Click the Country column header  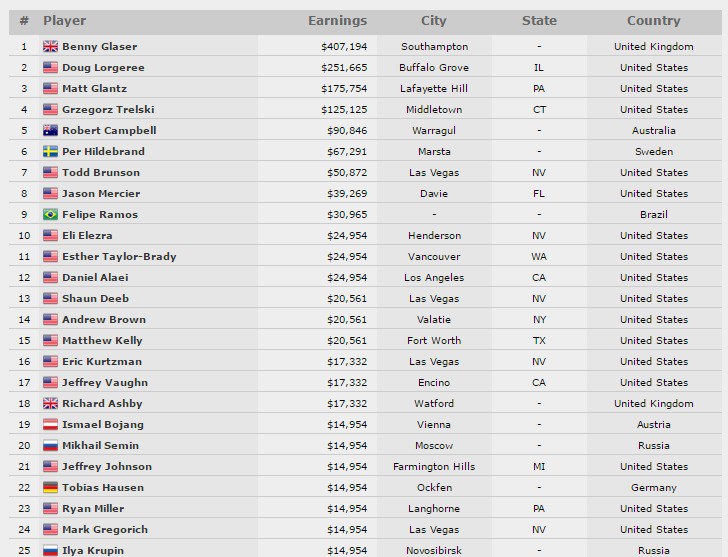click(653, 21)
